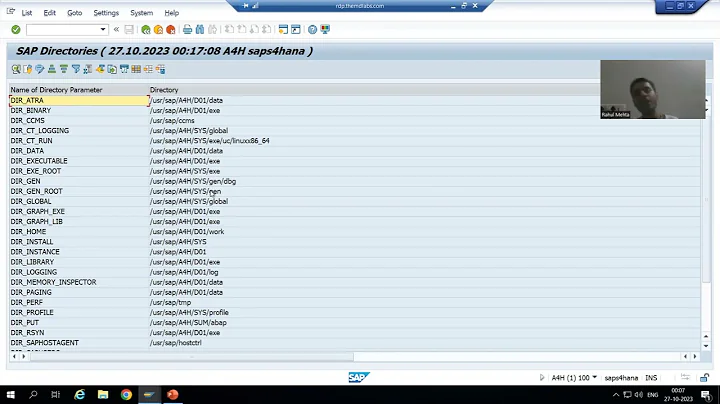The image size is (720, 404).
Task: Click the path /usr/sap/A4H/SYS/exe/uc/linuxx86_64
Action: coord(209,140)
